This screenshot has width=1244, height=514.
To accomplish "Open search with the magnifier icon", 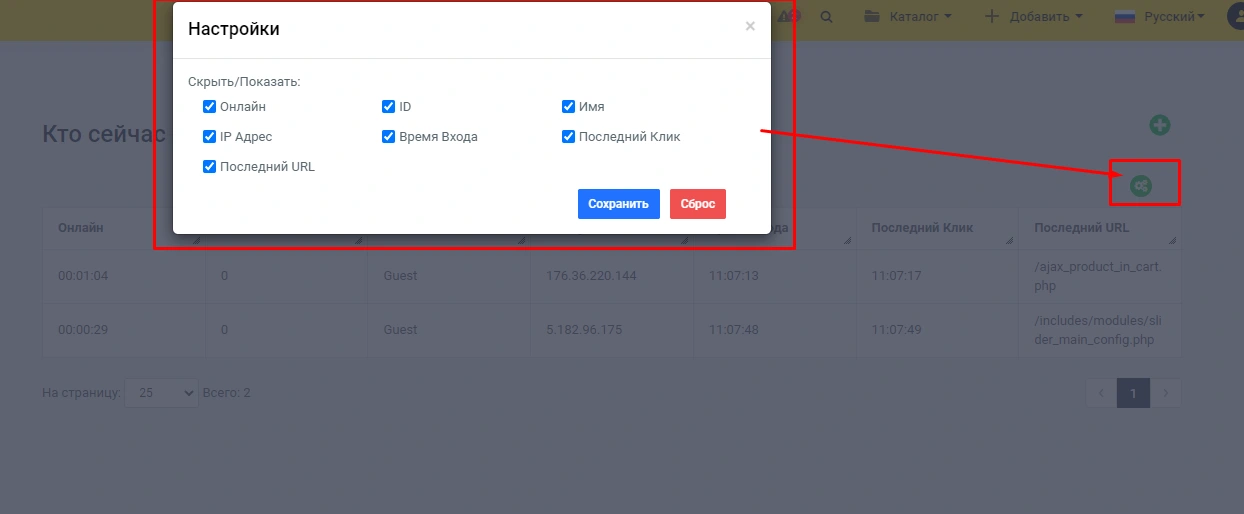I will pos(826,17).
